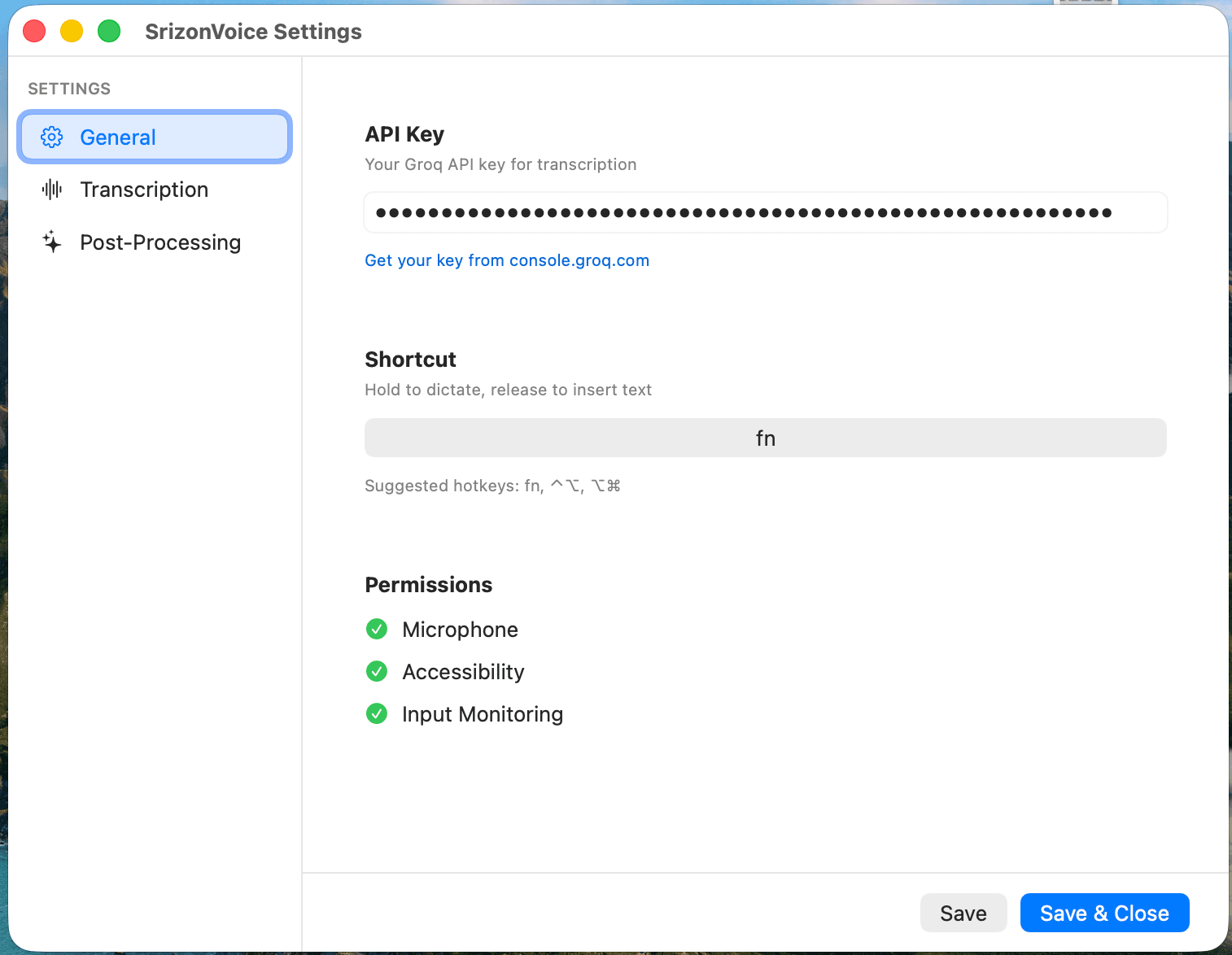Viewport: 1232px width, 955px height.
Task: Click the green Accessibility permission checkmark
Action: coord(377,671)
